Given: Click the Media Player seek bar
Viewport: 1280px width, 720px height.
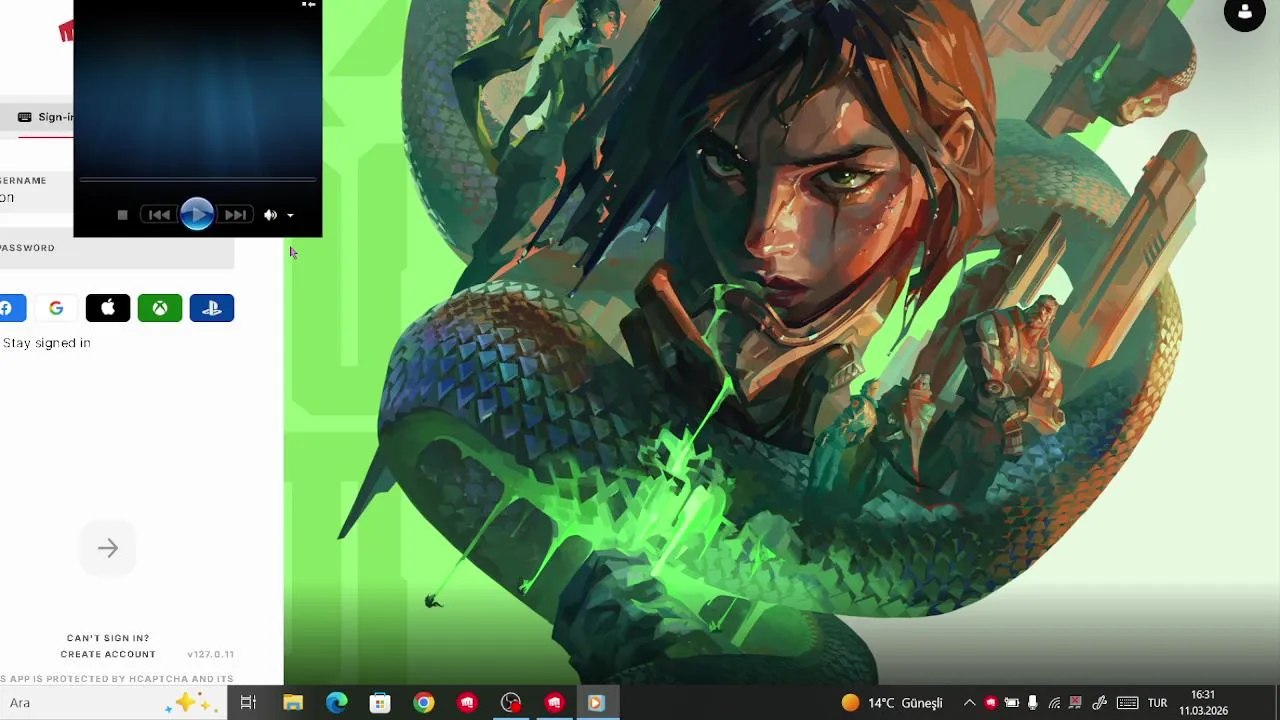Looking at the screenshot, I should 197,180.
